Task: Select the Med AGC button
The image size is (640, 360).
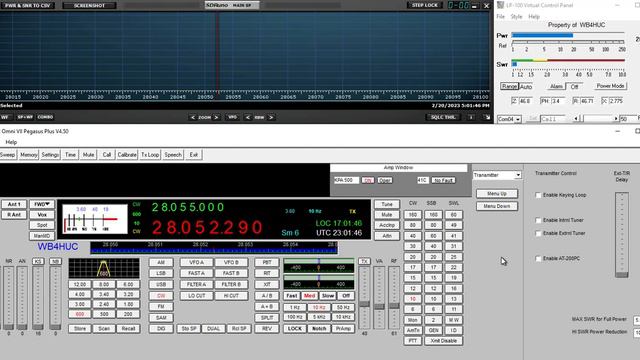Action: (309, 296)
